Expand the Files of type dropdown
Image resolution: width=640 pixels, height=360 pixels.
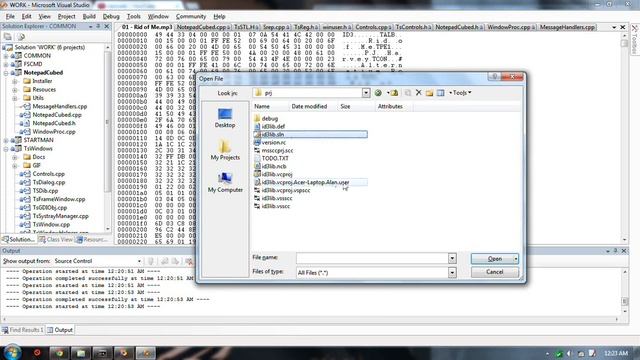pyautogui.click(x=452, y=272)
